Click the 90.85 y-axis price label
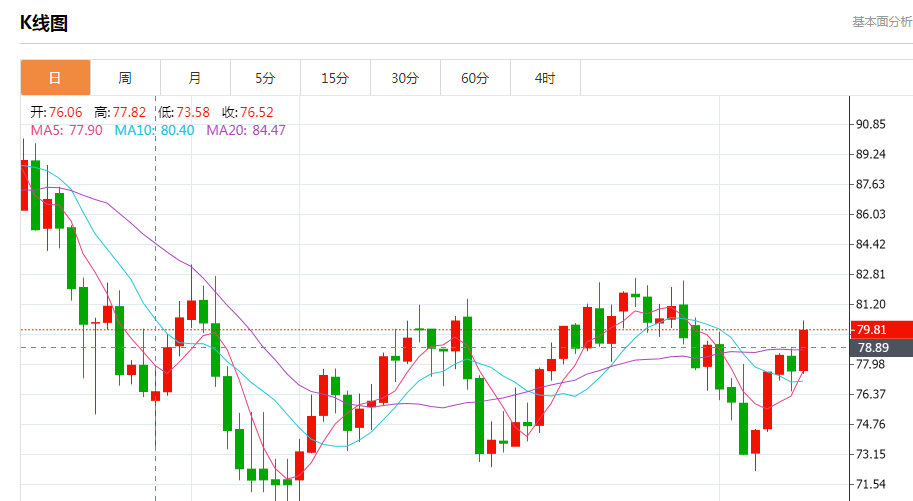The image size is (913, 501). click(x=871, y=125)
